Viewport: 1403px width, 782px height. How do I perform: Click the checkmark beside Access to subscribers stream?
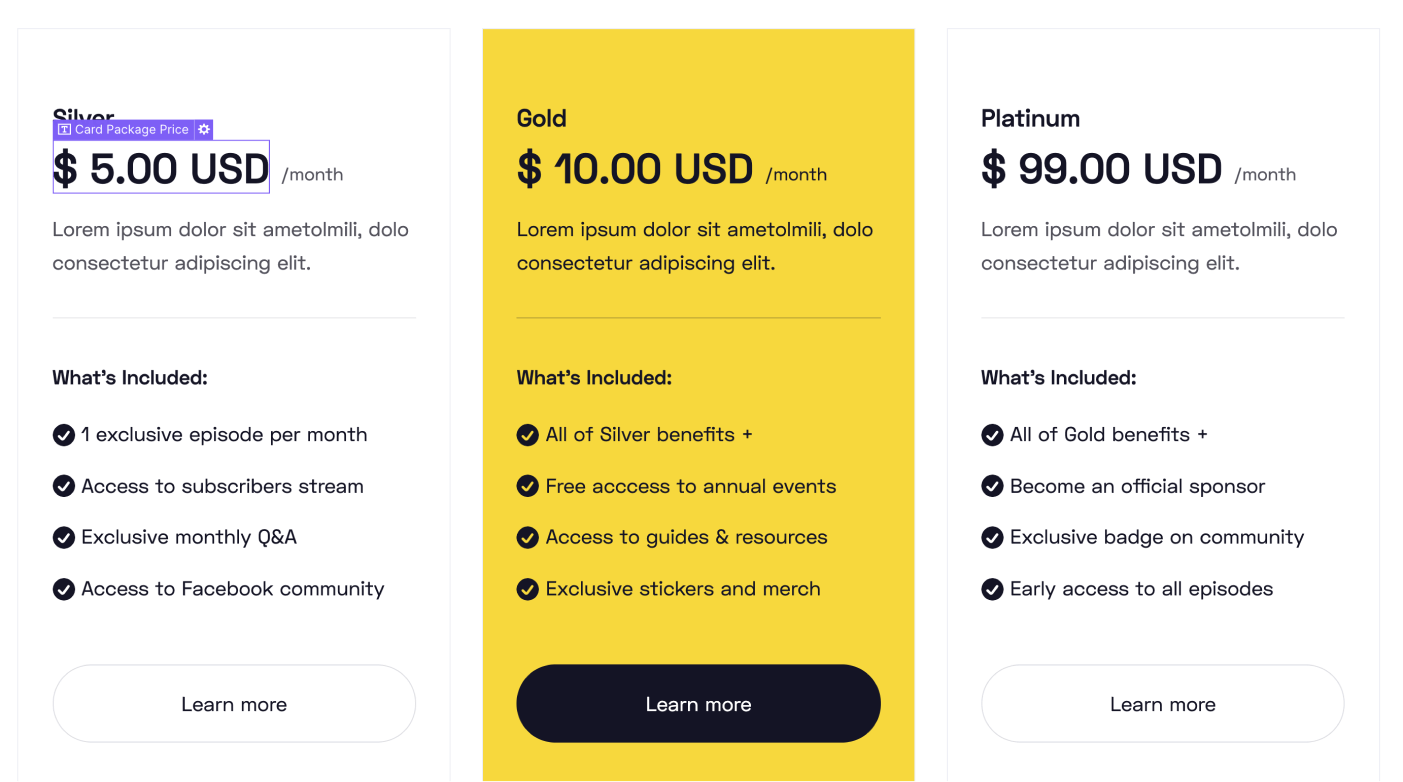(64, 486)
